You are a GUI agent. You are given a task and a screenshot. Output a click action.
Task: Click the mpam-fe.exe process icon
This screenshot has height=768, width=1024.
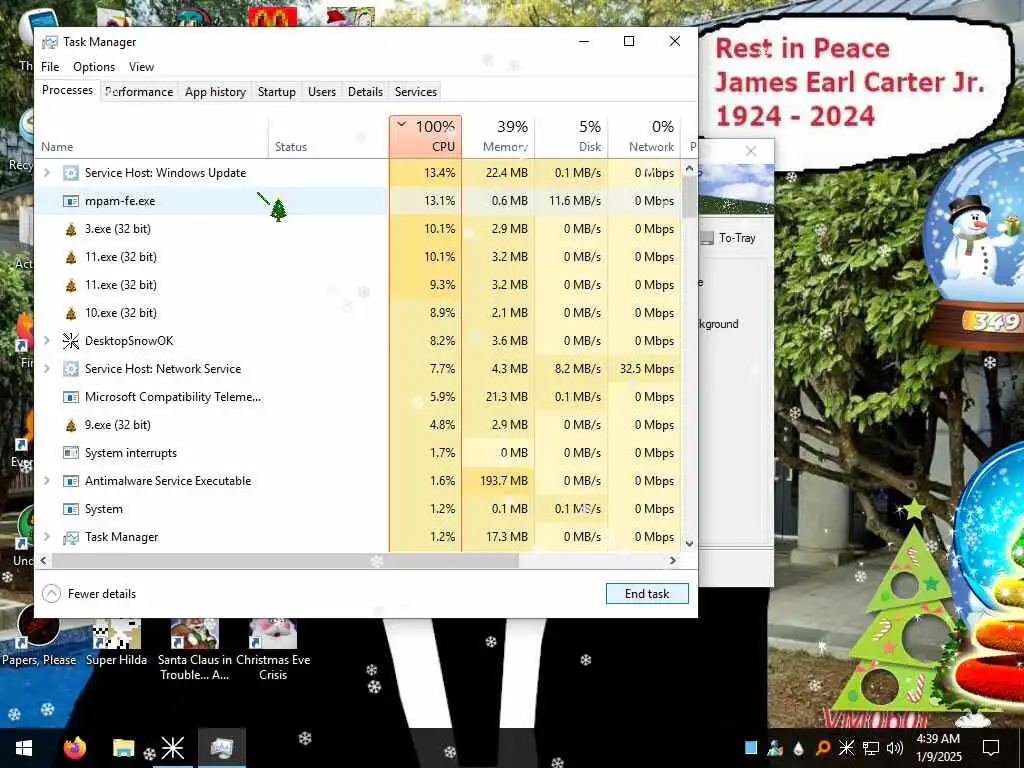tap(71, 201)
